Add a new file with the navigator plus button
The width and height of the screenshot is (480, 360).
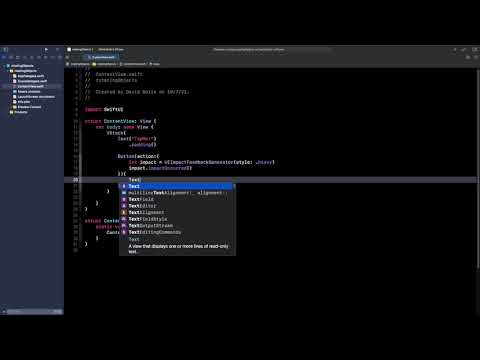(4, 312)
